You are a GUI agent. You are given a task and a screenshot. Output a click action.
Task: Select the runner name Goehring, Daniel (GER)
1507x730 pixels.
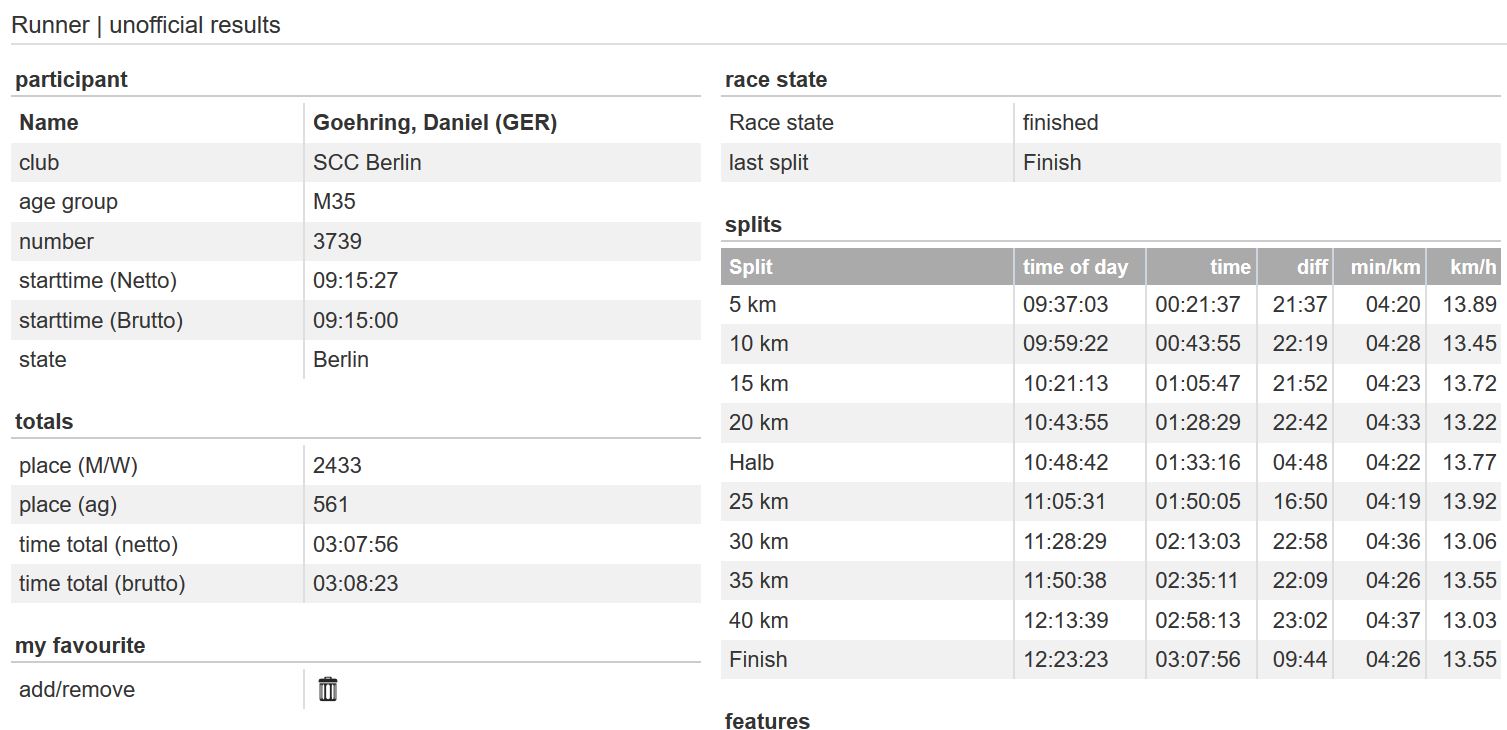point(435,123)
